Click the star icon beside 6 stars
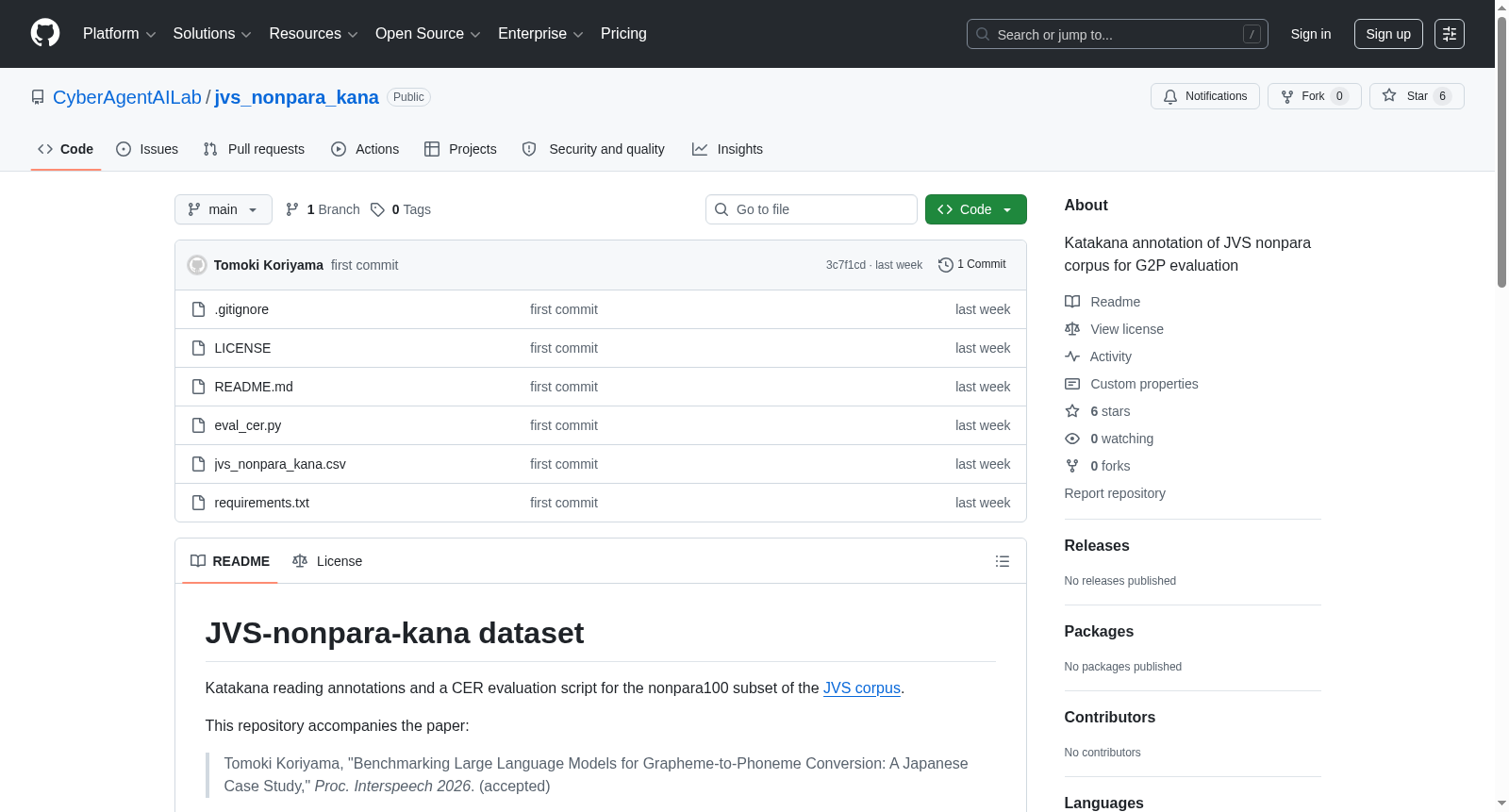The width and height of the screenshot is (1509, 812). click(1072, 411)
